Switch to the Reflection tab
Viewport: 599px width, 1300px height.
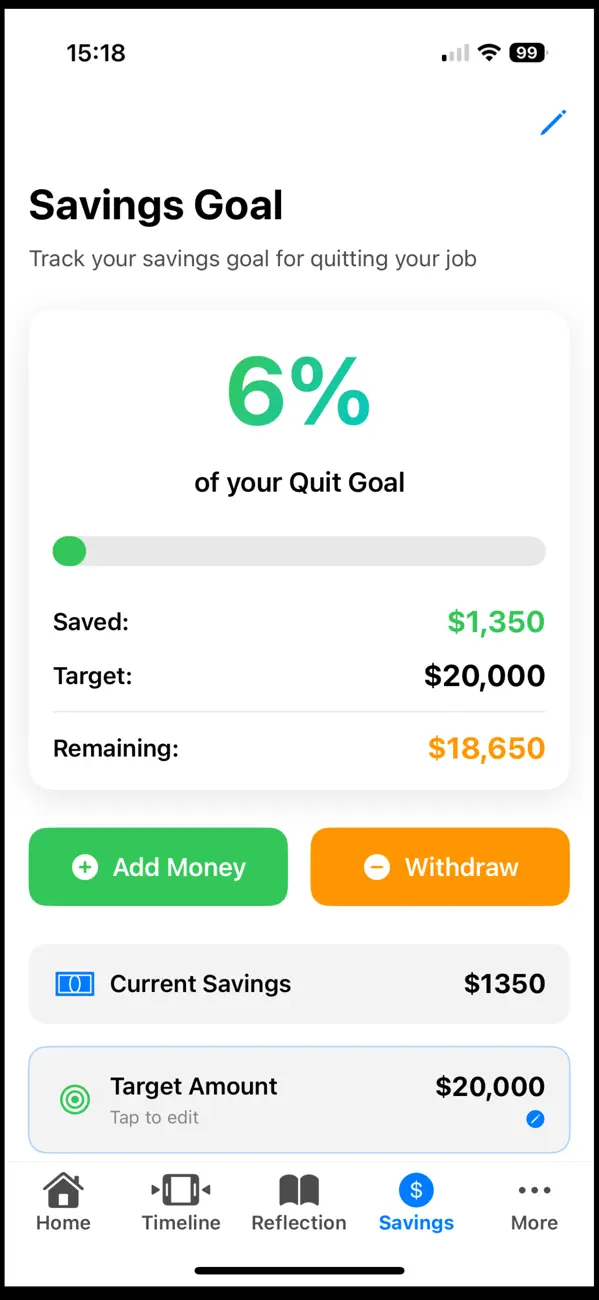(x=298, y=1200)
